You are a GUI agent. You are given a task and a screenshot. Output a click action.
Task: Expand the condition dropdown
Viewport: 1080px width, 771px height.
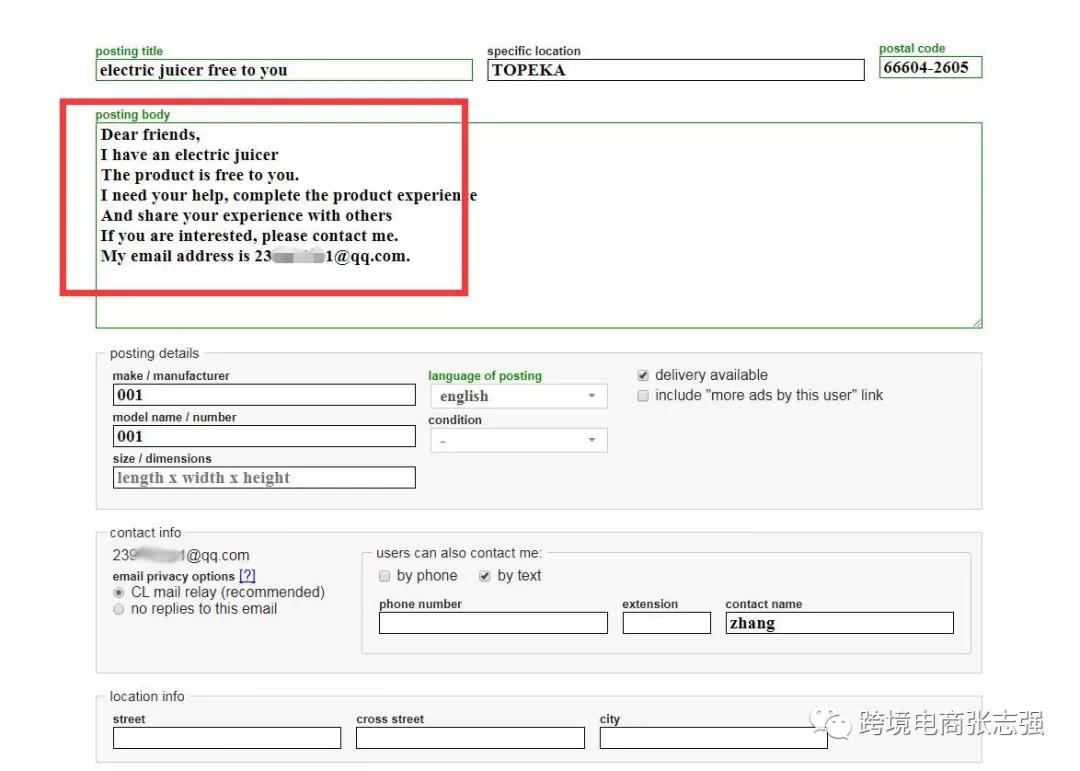click(x=518, y=441)
